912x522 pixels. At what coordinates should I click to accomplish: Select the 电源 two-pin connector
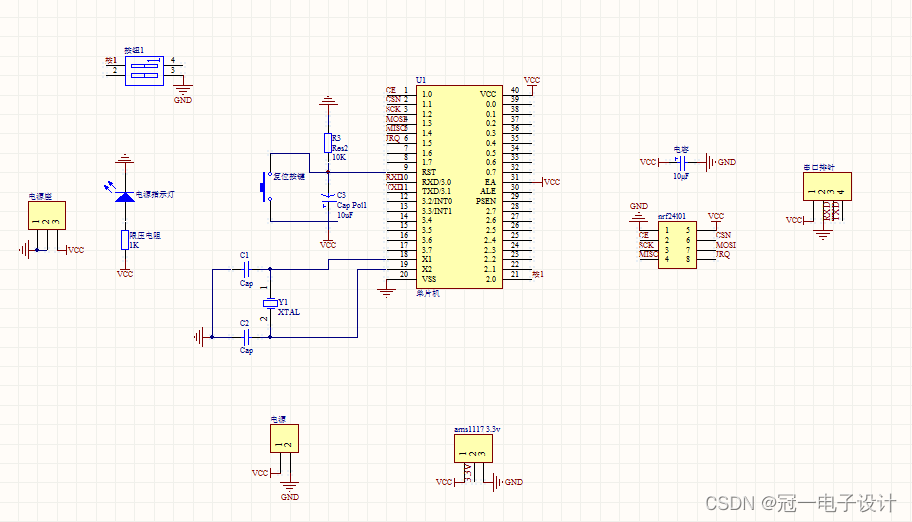coord(284,438)
